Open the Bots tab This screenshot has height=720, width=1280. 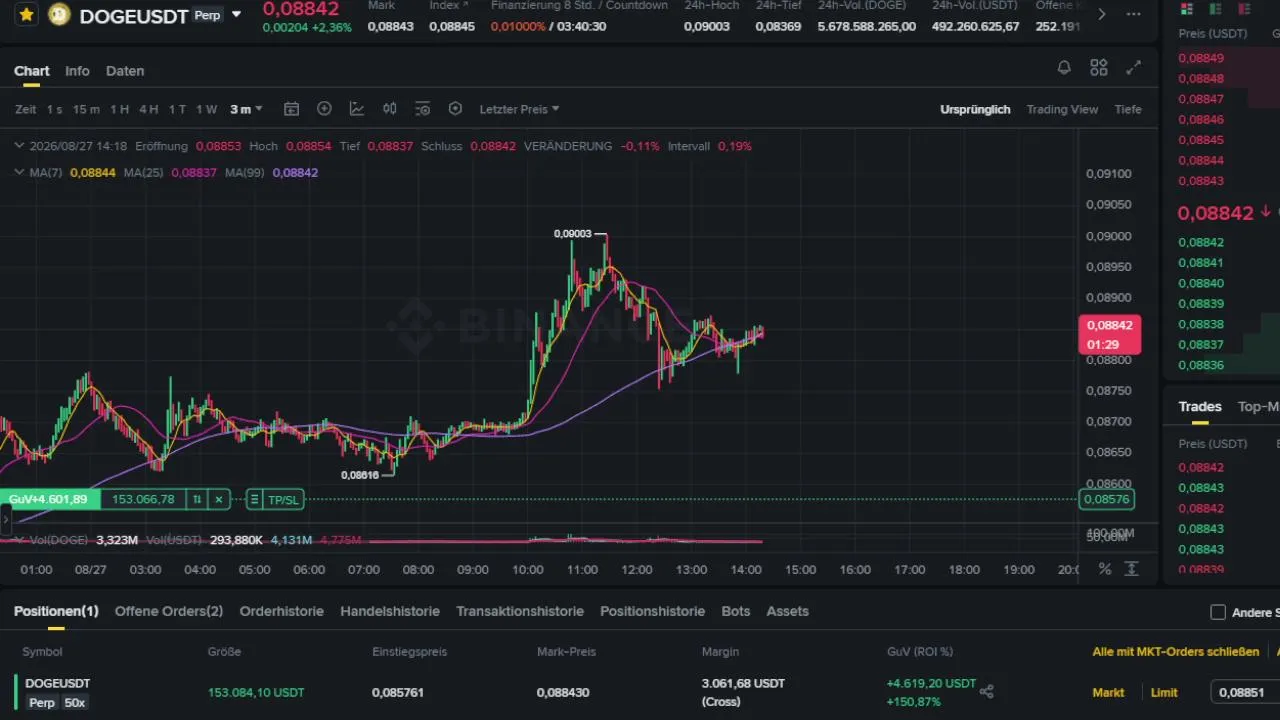tap(736, 611)
